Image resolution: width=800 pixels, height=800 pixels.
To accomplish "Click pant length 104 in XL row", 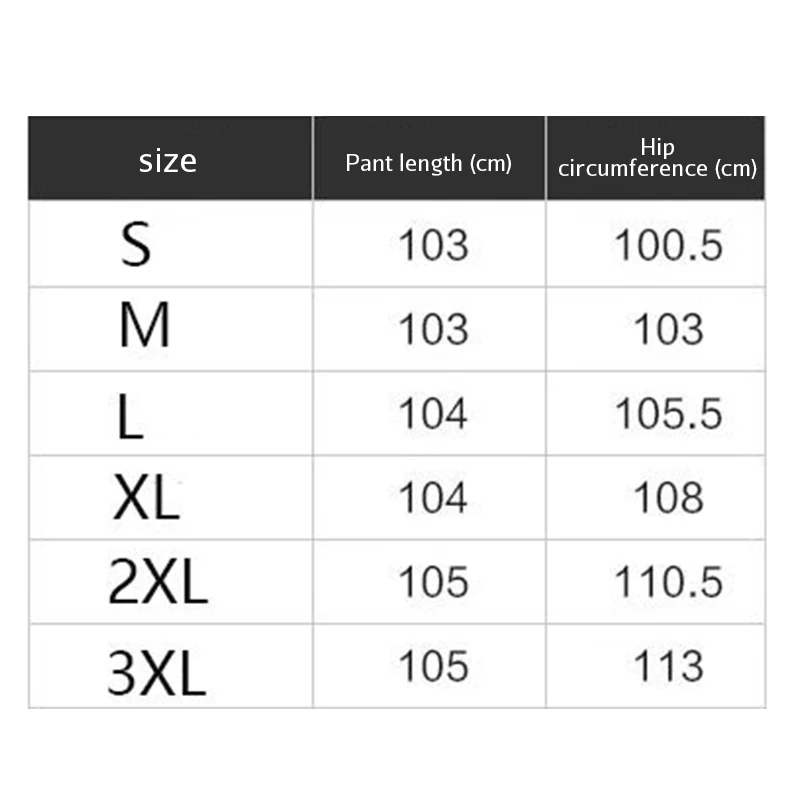I will click(x=432, y=497).
